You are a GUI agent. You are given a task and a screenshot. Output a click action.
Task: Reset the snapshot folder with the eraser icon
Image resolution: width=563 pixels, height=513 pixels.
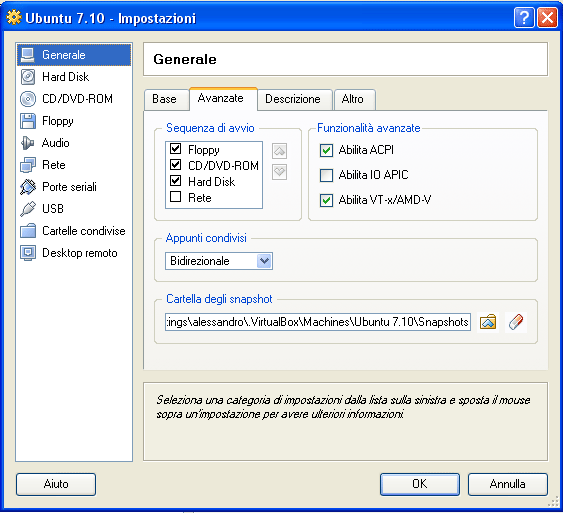516,322
